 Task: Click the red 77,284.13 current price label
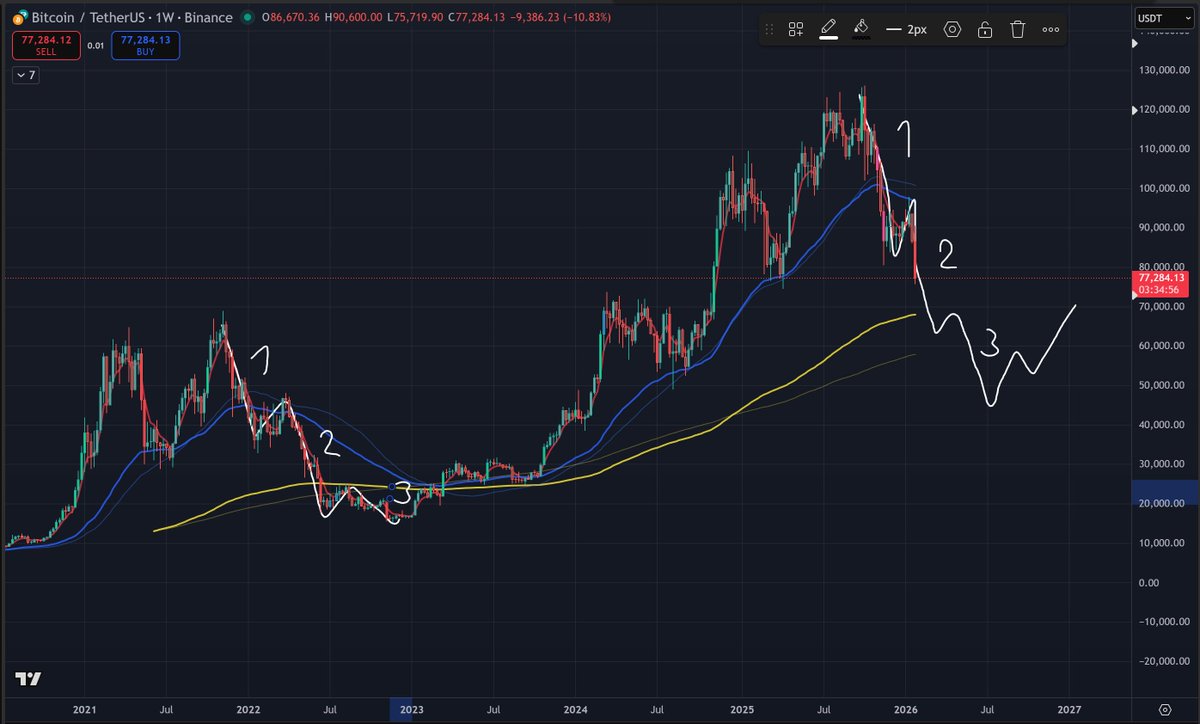[x=1161, y=283]
